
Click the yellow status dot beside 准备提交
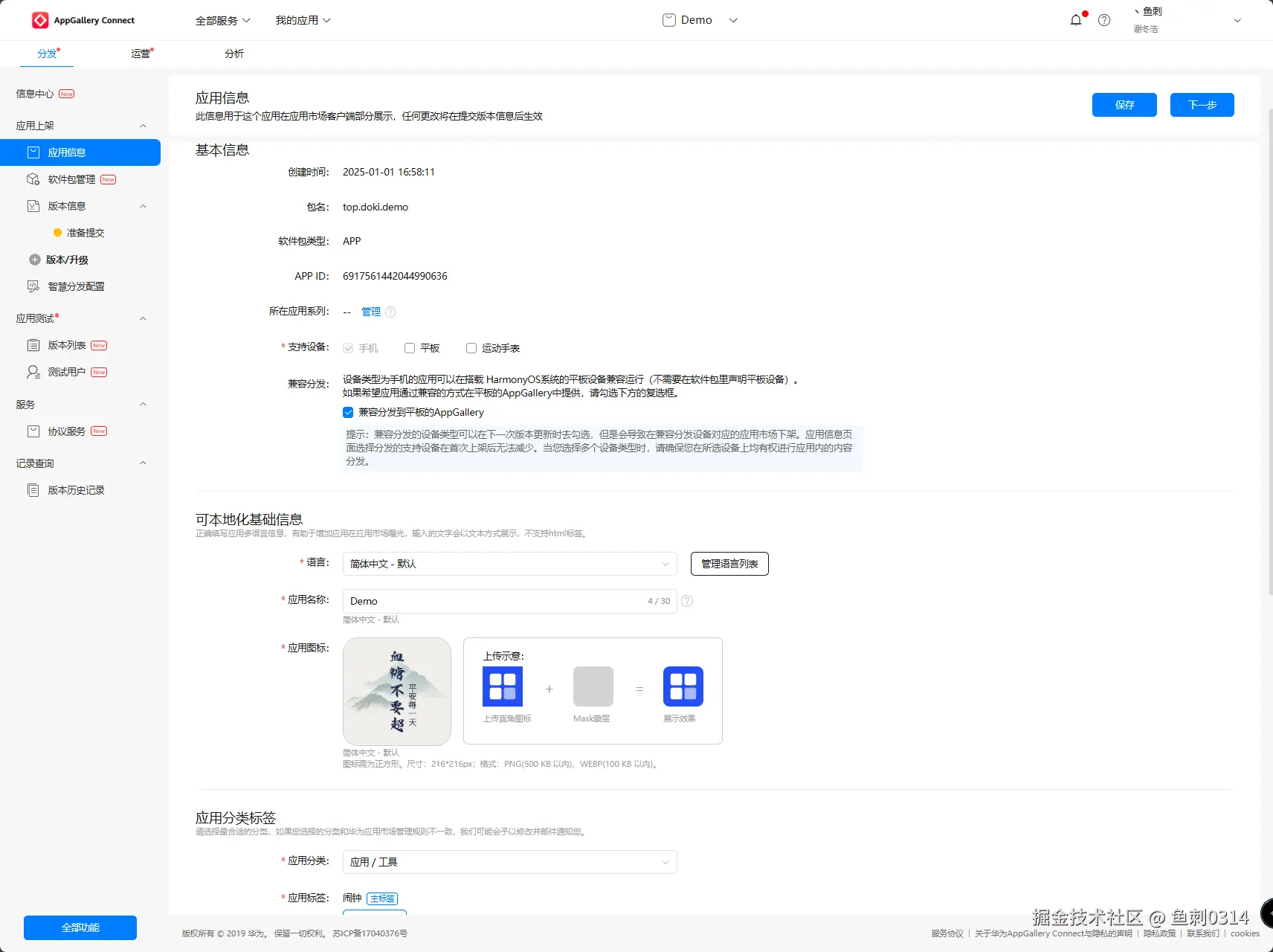click(57, 233)
